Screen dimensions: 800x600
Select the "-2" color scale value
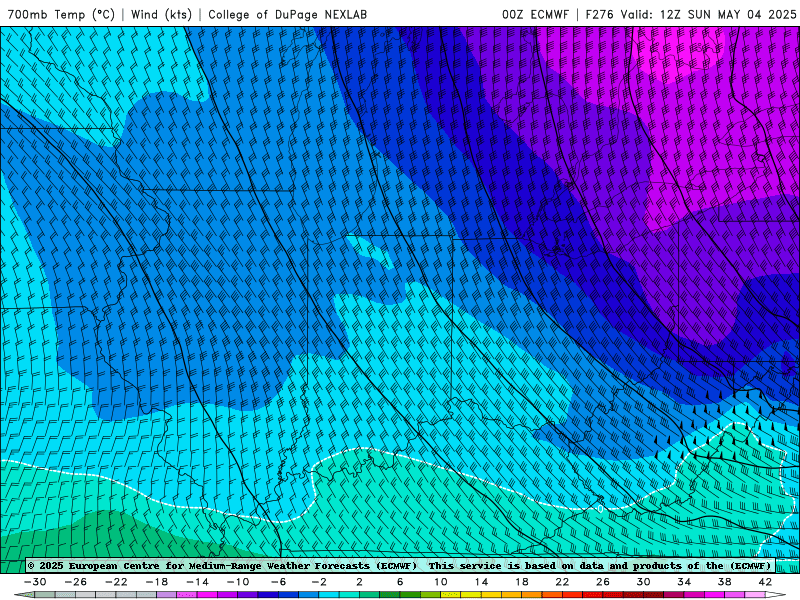tap(319, 582)
